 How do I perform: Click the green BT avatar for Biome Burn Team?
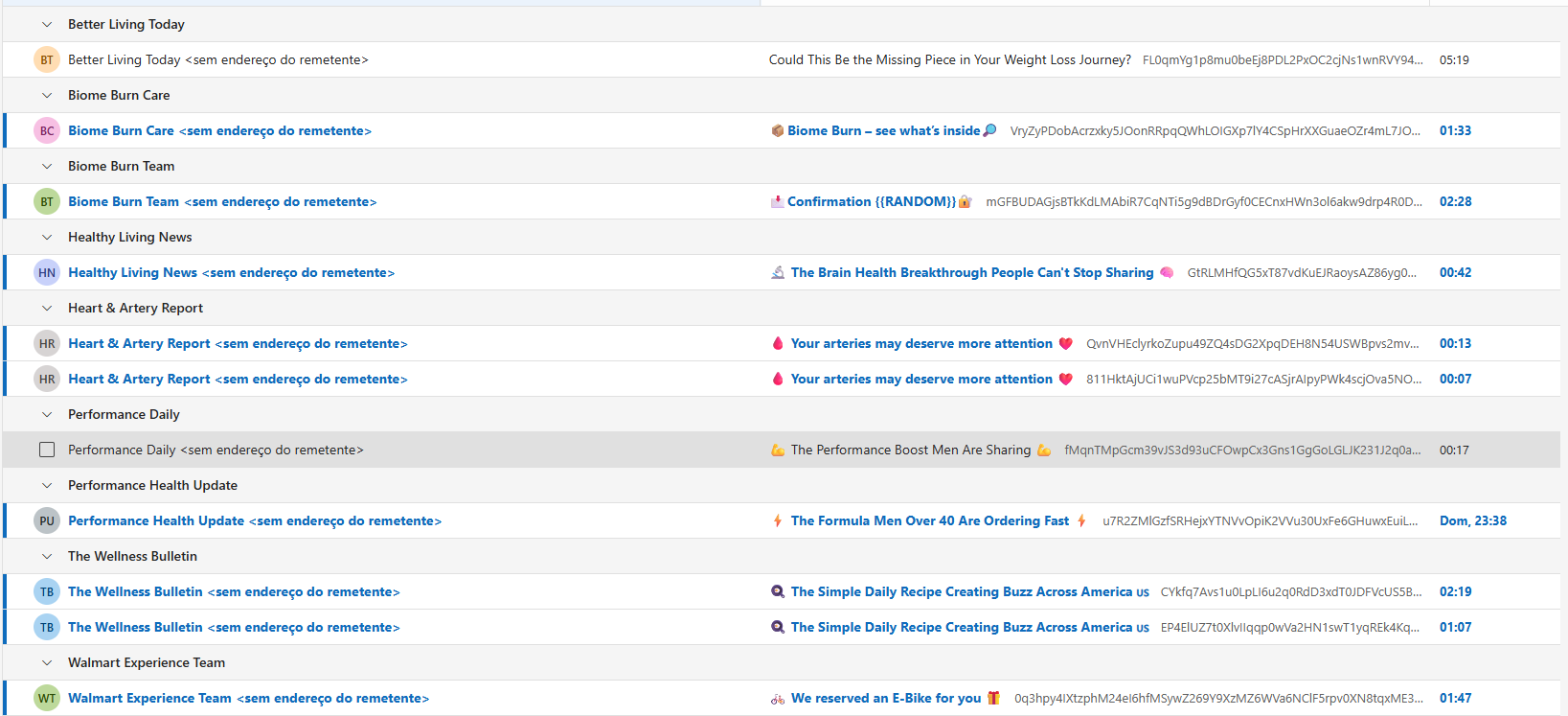(47, 201)
